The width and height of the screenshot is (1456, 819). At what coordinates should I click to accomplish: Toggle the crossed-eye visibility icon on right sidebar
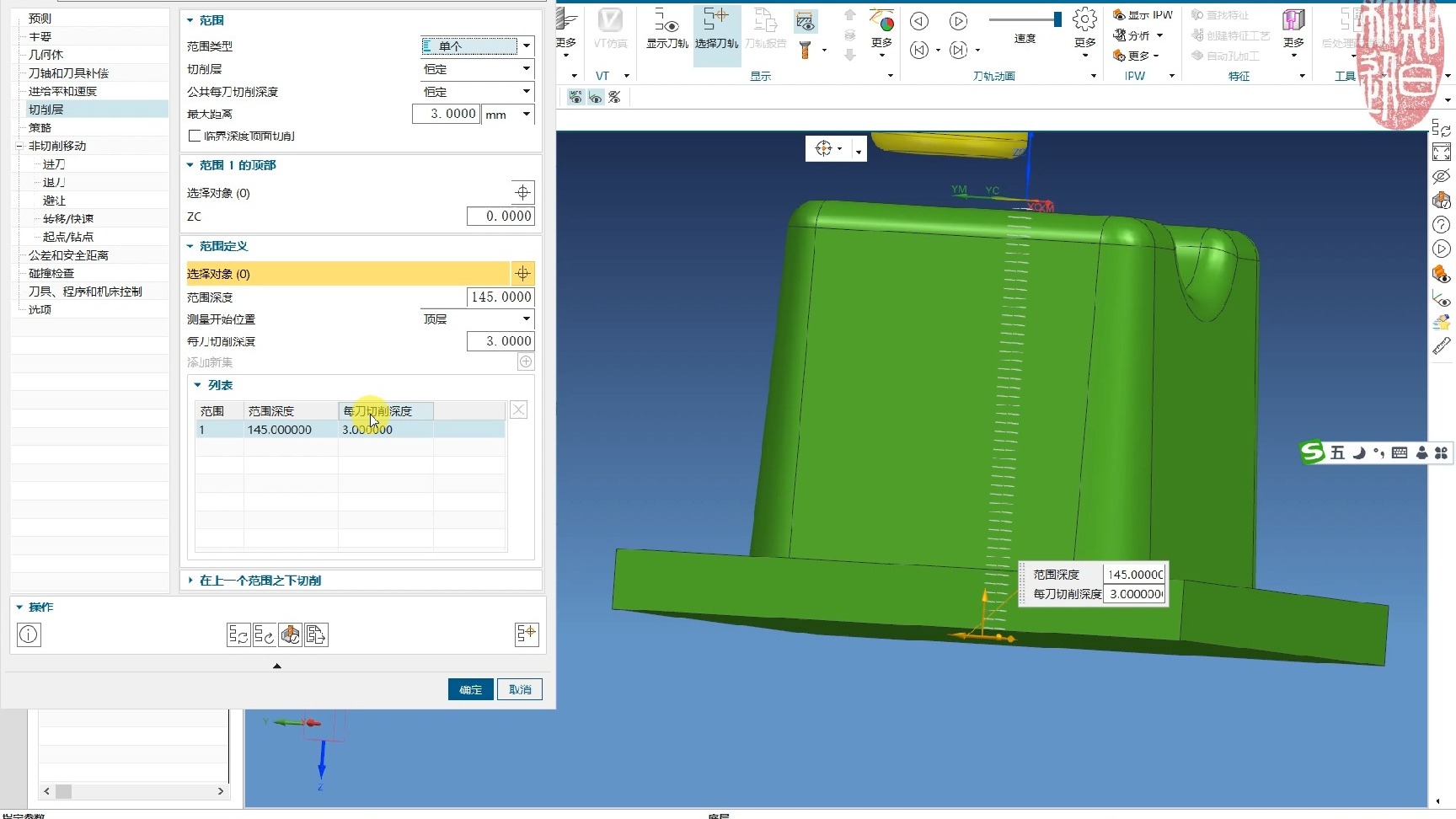(1442, 177)
